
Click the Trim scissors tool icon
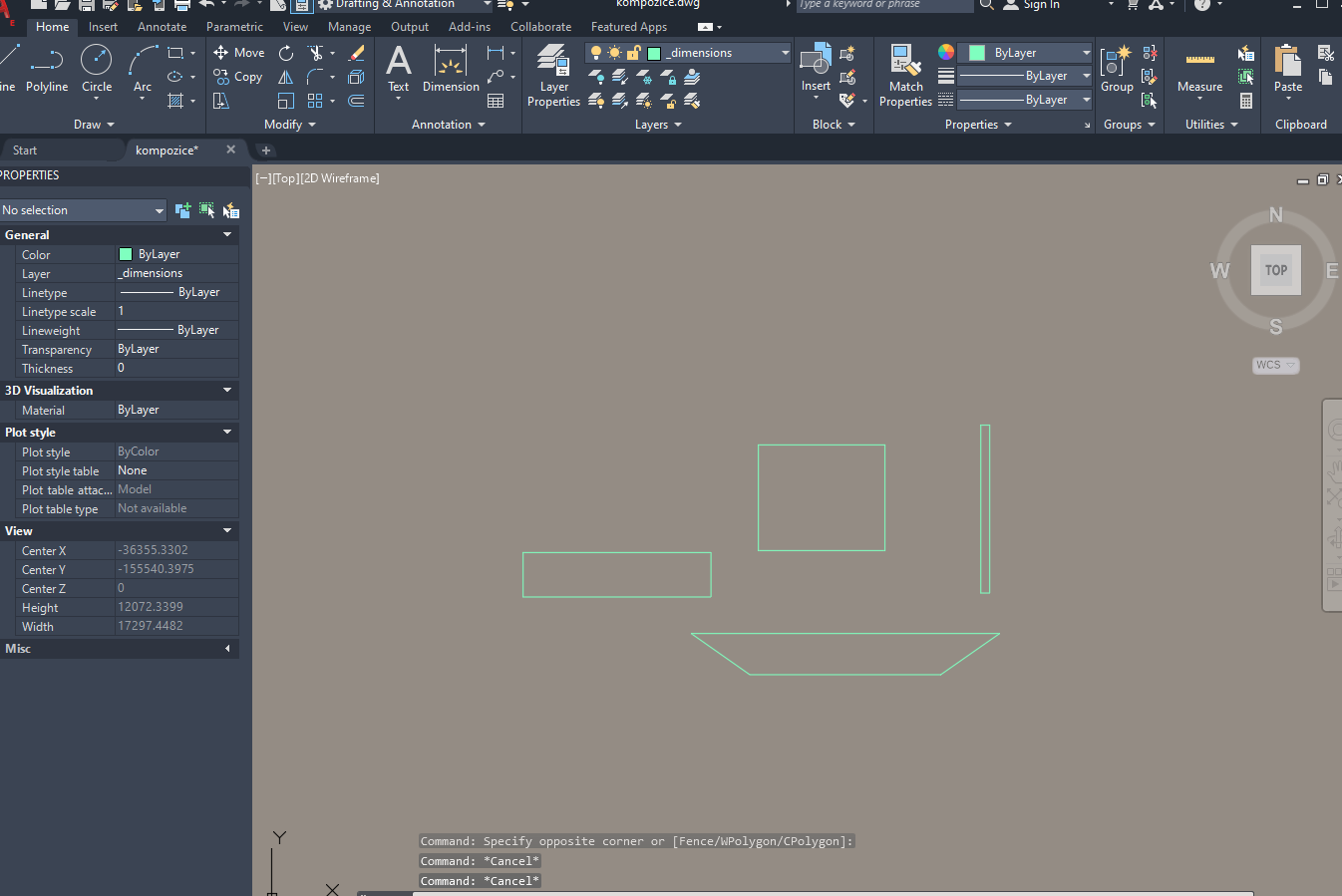(316, 53)
